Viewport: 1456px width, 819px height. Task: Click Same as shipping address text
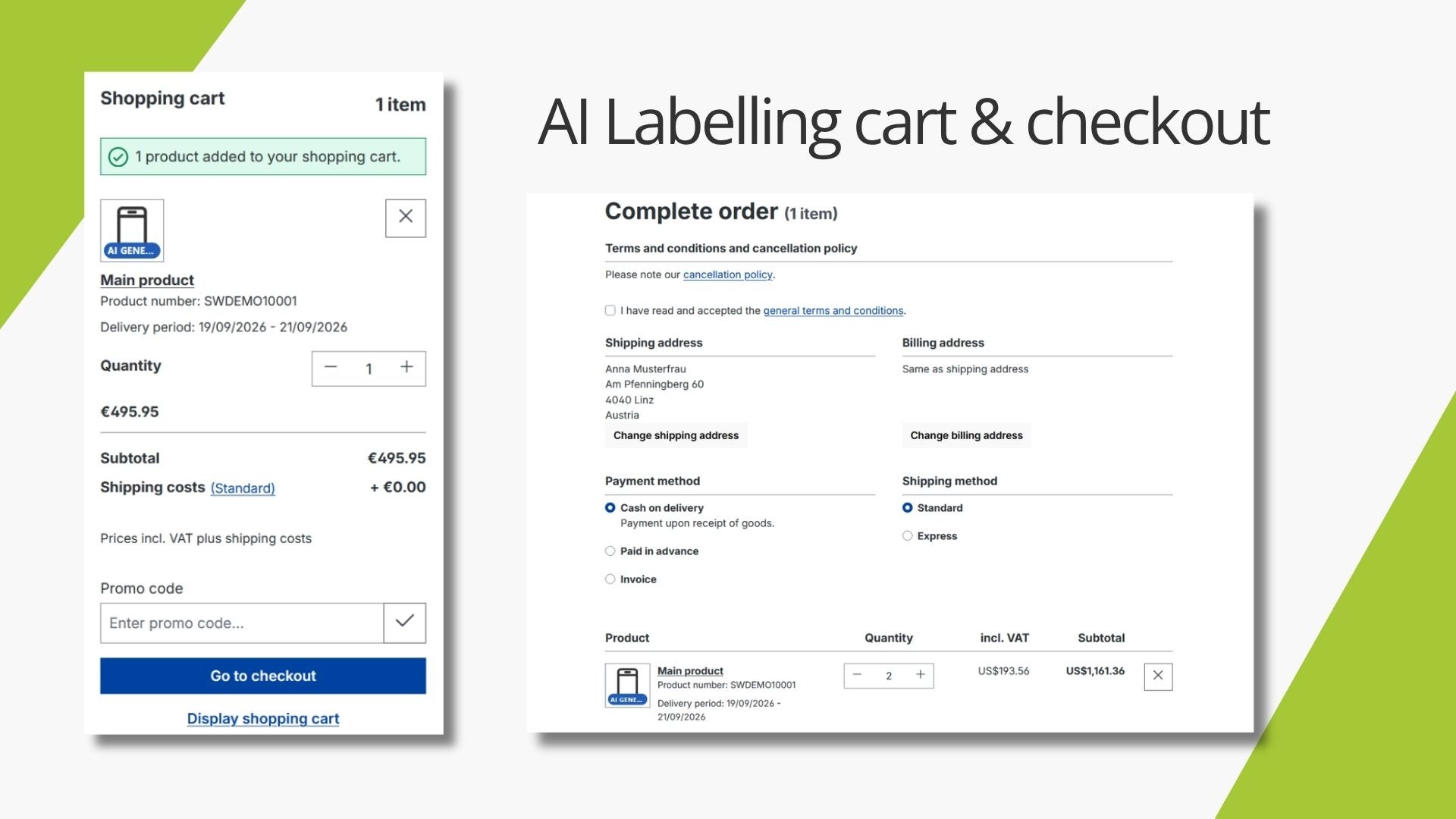tap(965, 369)
